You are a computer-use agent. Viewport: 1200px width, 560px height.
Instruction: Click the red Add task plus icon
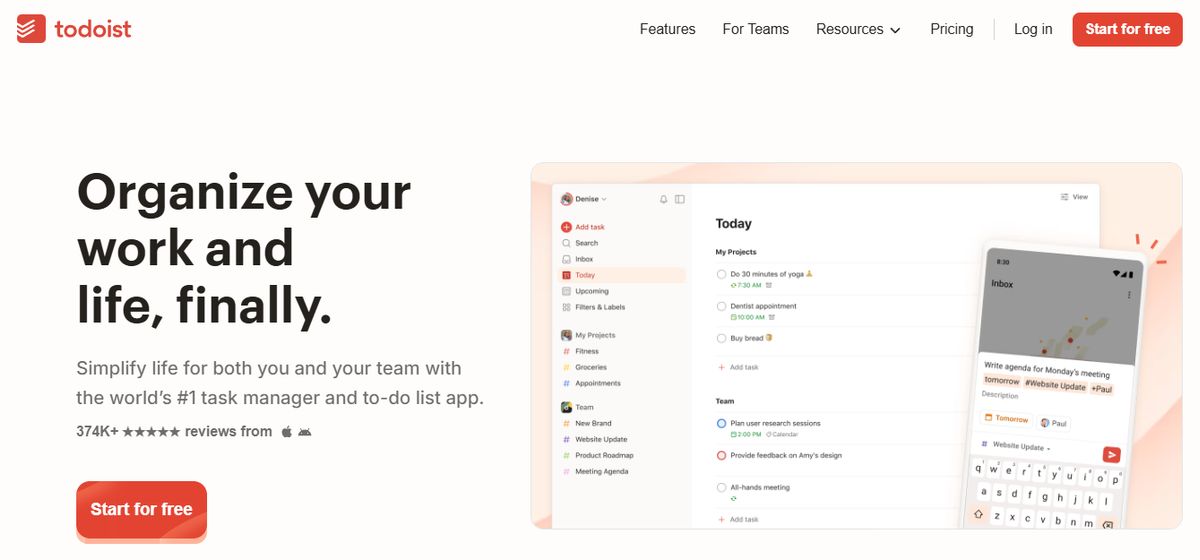click(566, 227)
